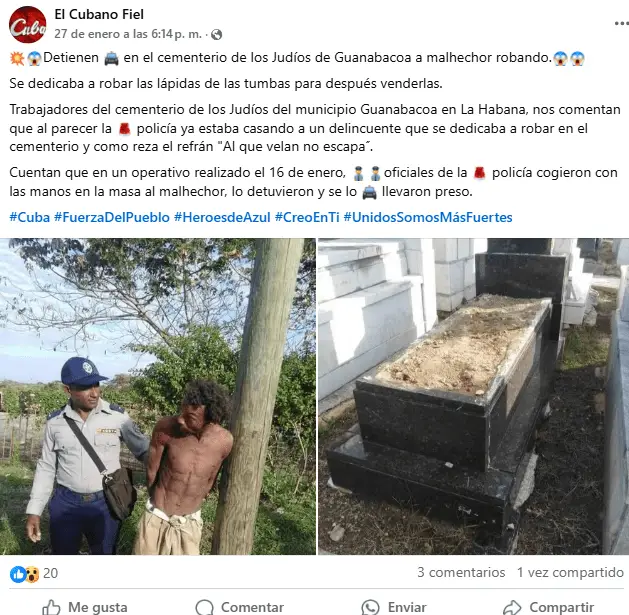629x615 pixels.
Task: Open the #FuerzaDelPueblo hashtag
Action: (112, 217)
